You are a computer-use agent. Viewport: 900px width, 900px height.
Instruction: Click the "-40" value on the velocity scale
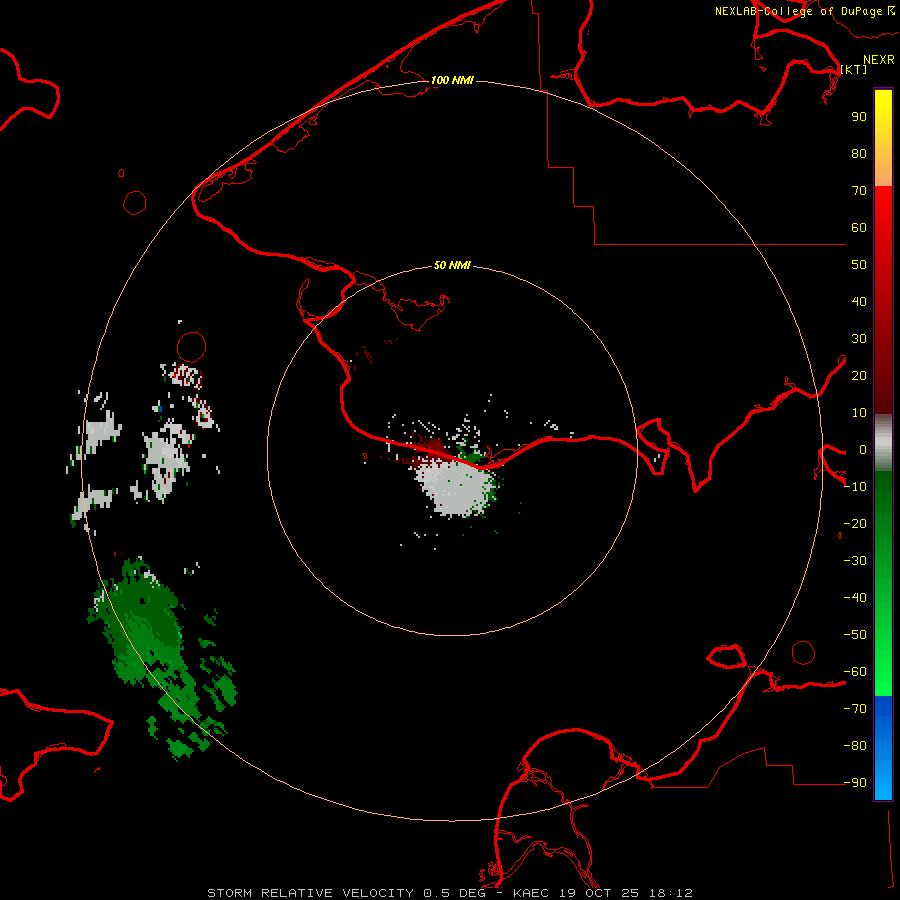click(x=855, y=598)
